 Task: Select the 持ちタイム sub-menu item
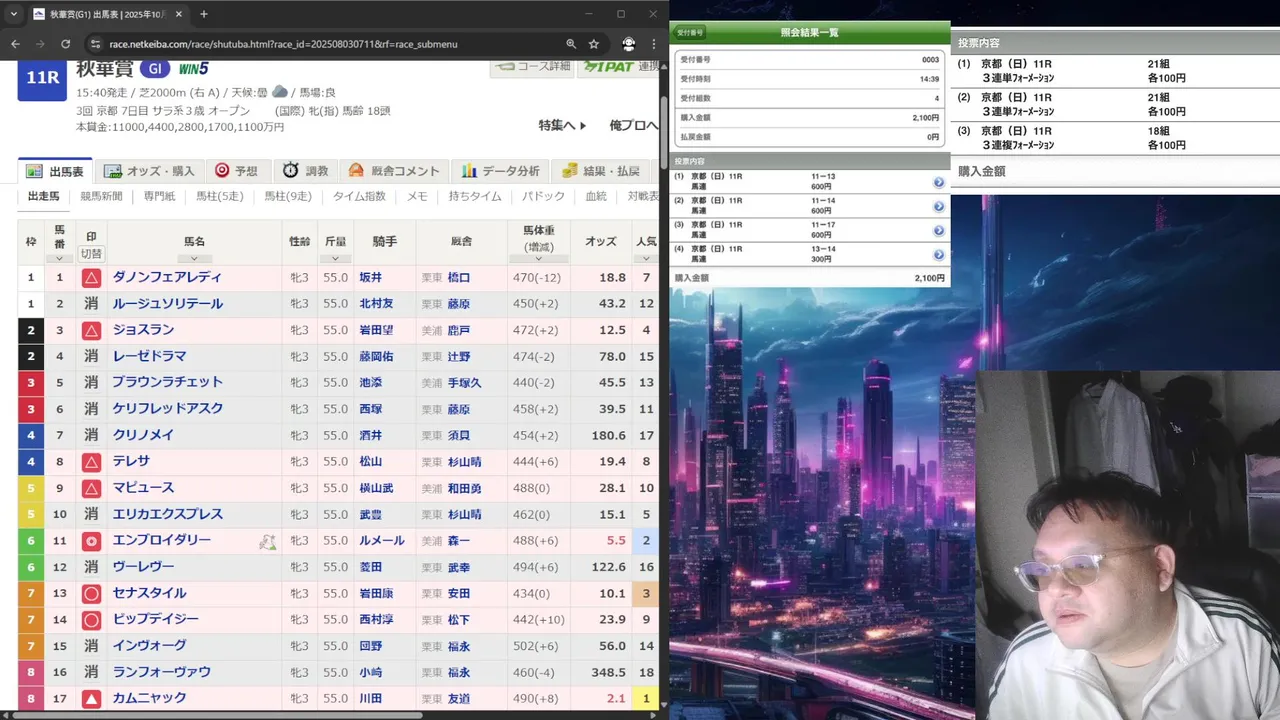[475, 196]
